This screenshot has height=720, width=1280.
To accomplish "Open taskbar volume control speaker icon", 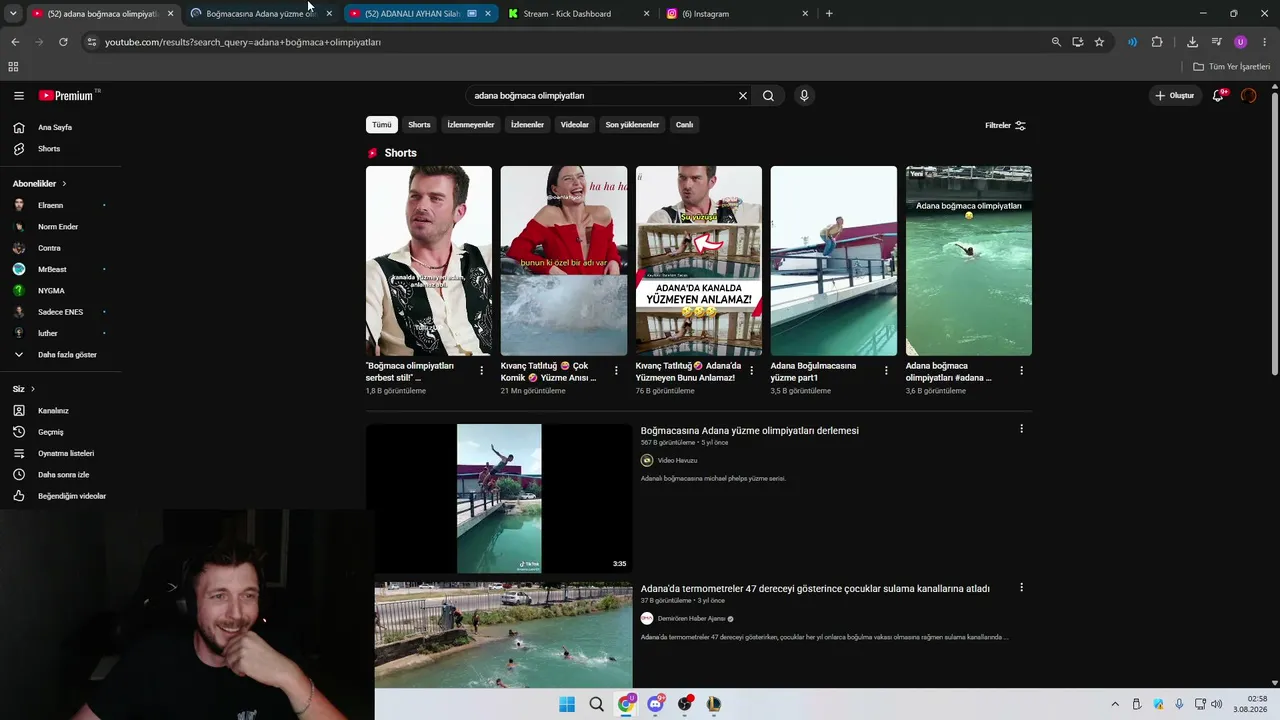I will pyautogui.click(x=1217, y=704).
